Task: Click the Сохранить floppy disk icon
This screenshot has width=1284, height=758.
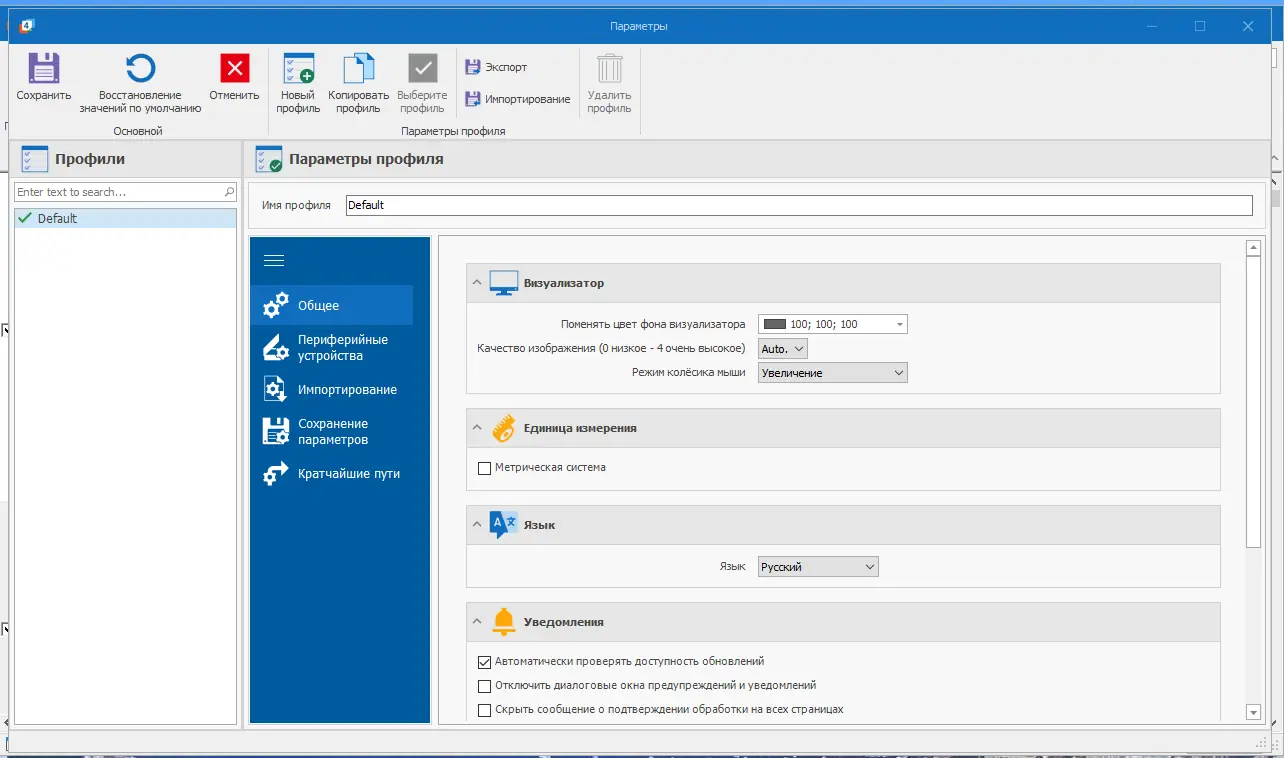Action: [x=44, y=68]
